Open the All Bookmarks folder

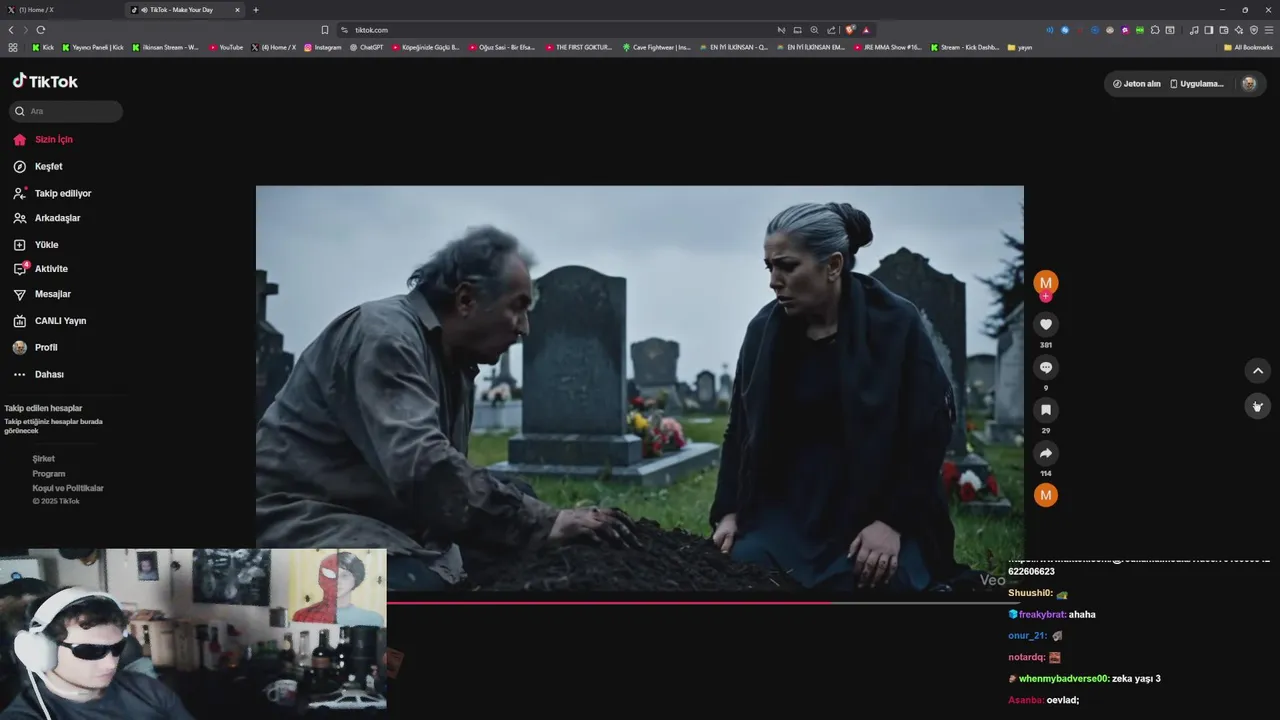click(1248, 47)
